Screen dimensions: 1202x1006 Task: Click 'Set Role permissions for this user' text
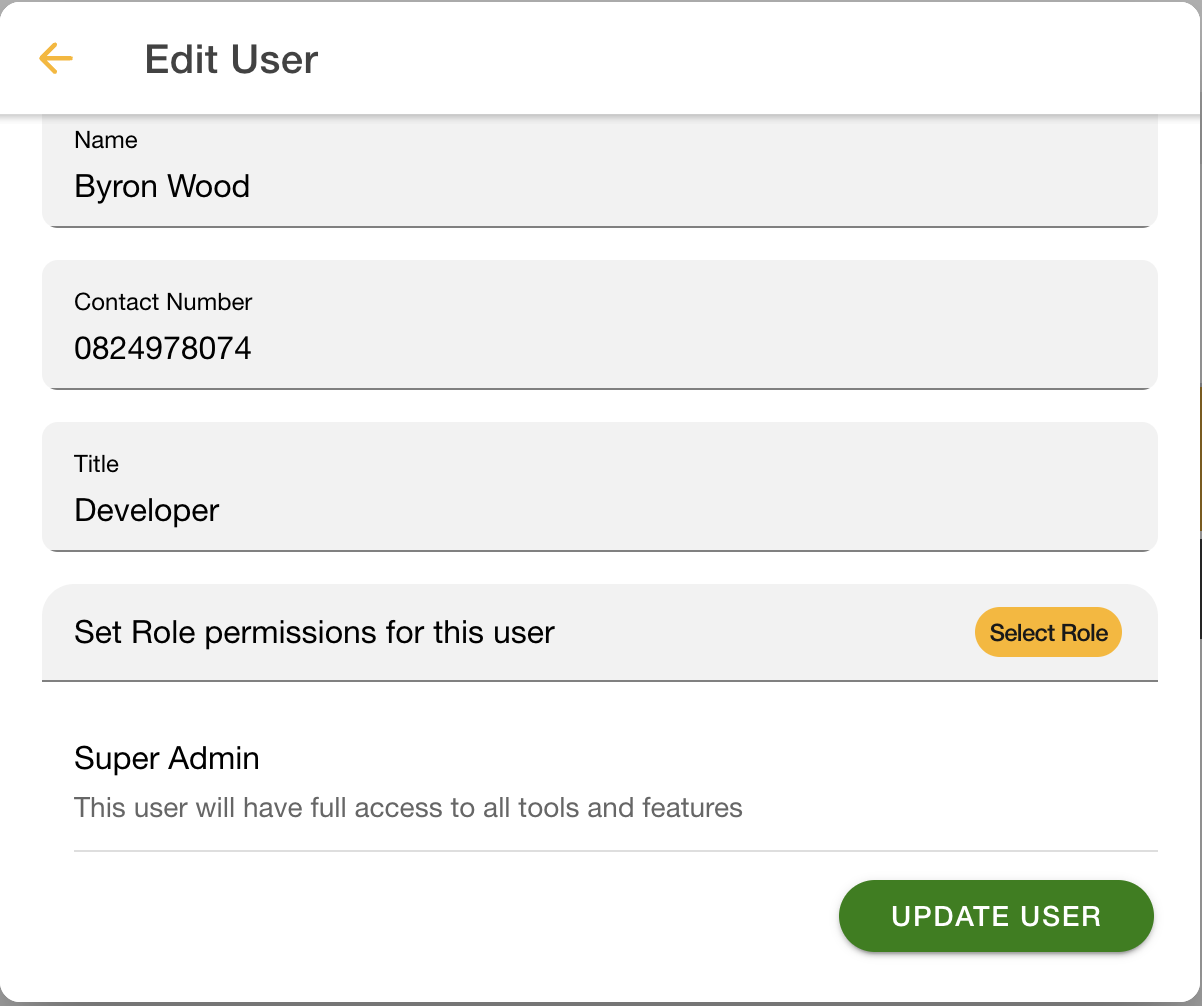(314, 633)
